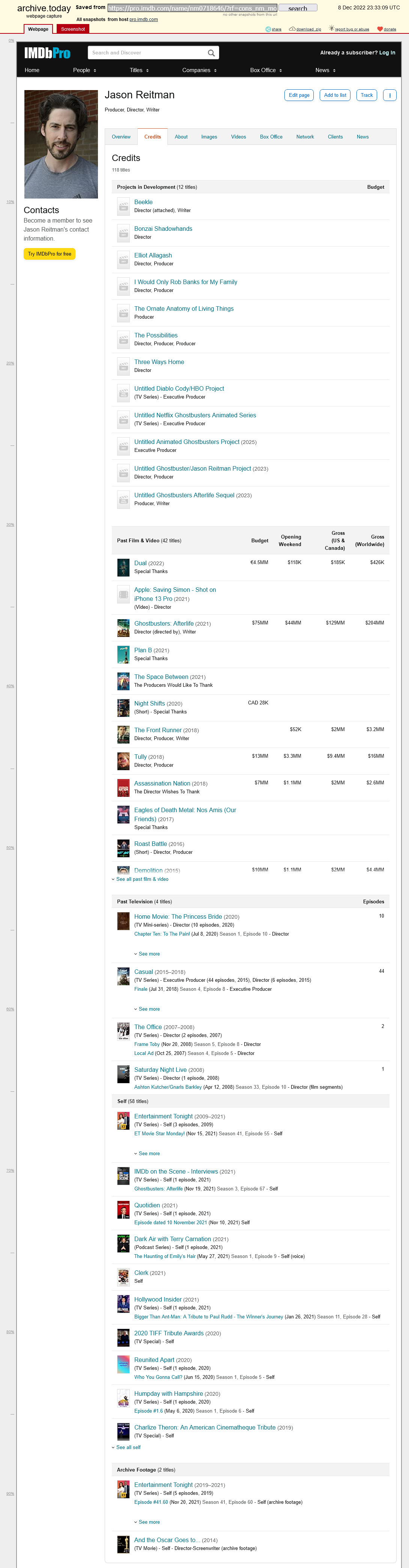The width and height of the screenshot is (409, 1568).
Task: Select the archive Webpage tab
Action: click(38, 29)
